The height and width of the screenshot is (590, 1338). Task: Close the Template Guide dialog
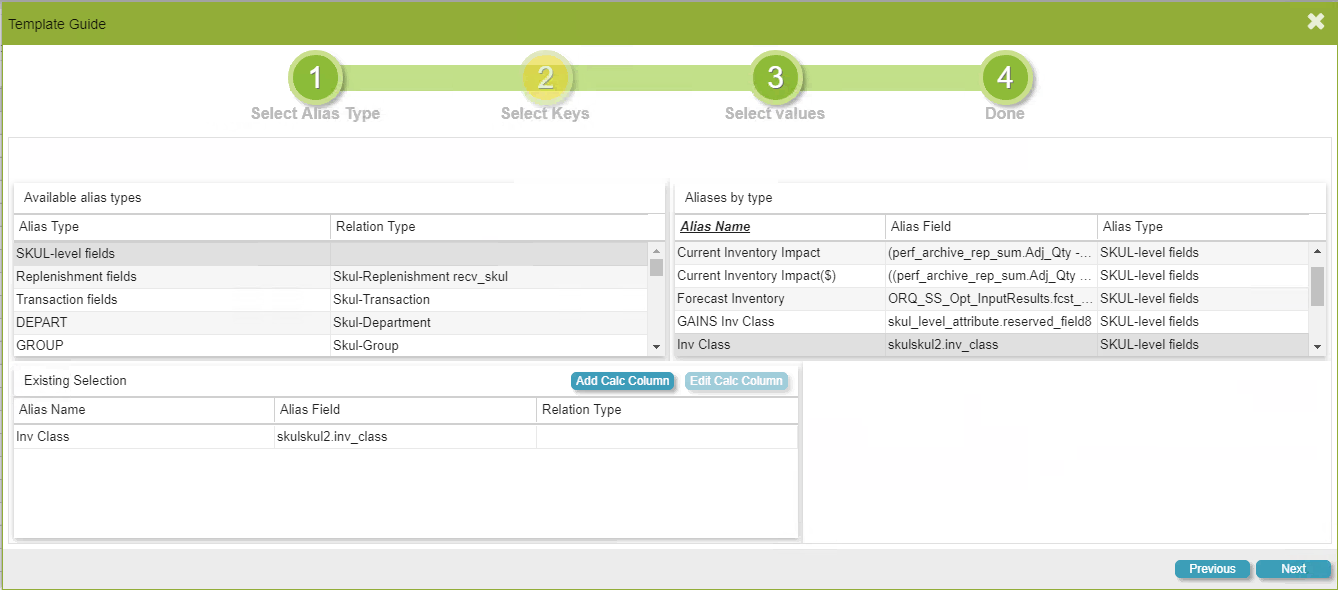[x=1315, y=22]
